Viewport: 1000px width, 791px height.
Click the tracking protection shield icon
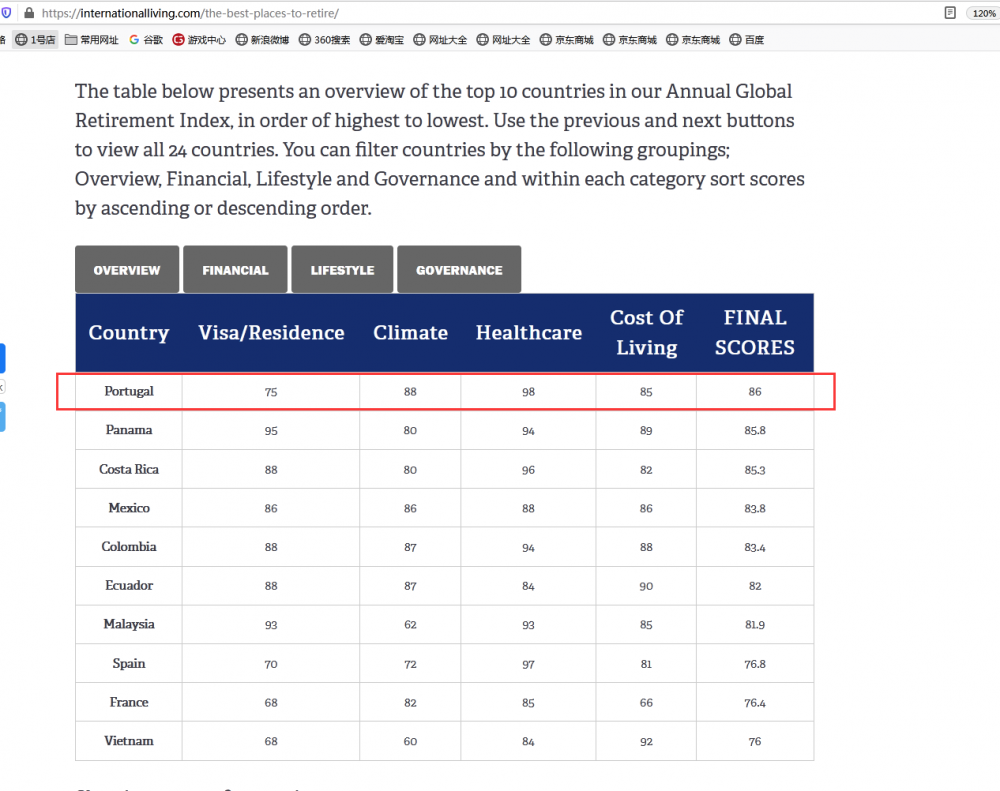6,13
